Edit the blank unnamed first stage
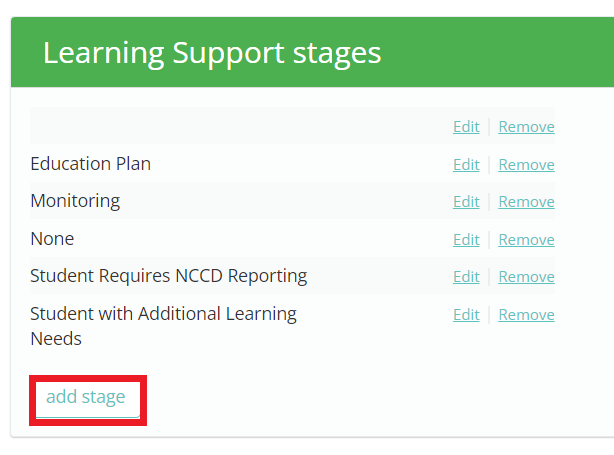This screenshot has height=455, width=614. tap(466, 126)
